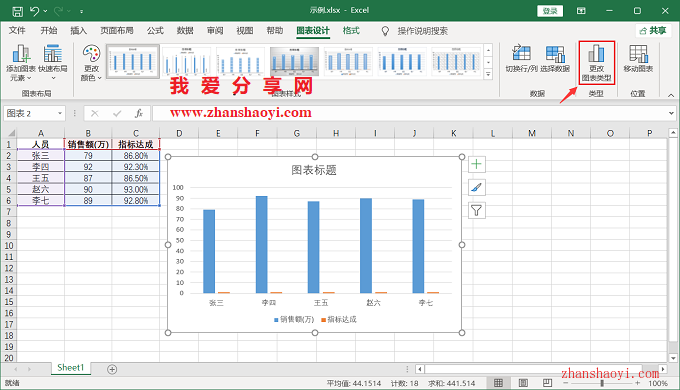Viewport: 680px width, 390px height.
Task: Click the blue bar for 李四
Action: (262, 245)
